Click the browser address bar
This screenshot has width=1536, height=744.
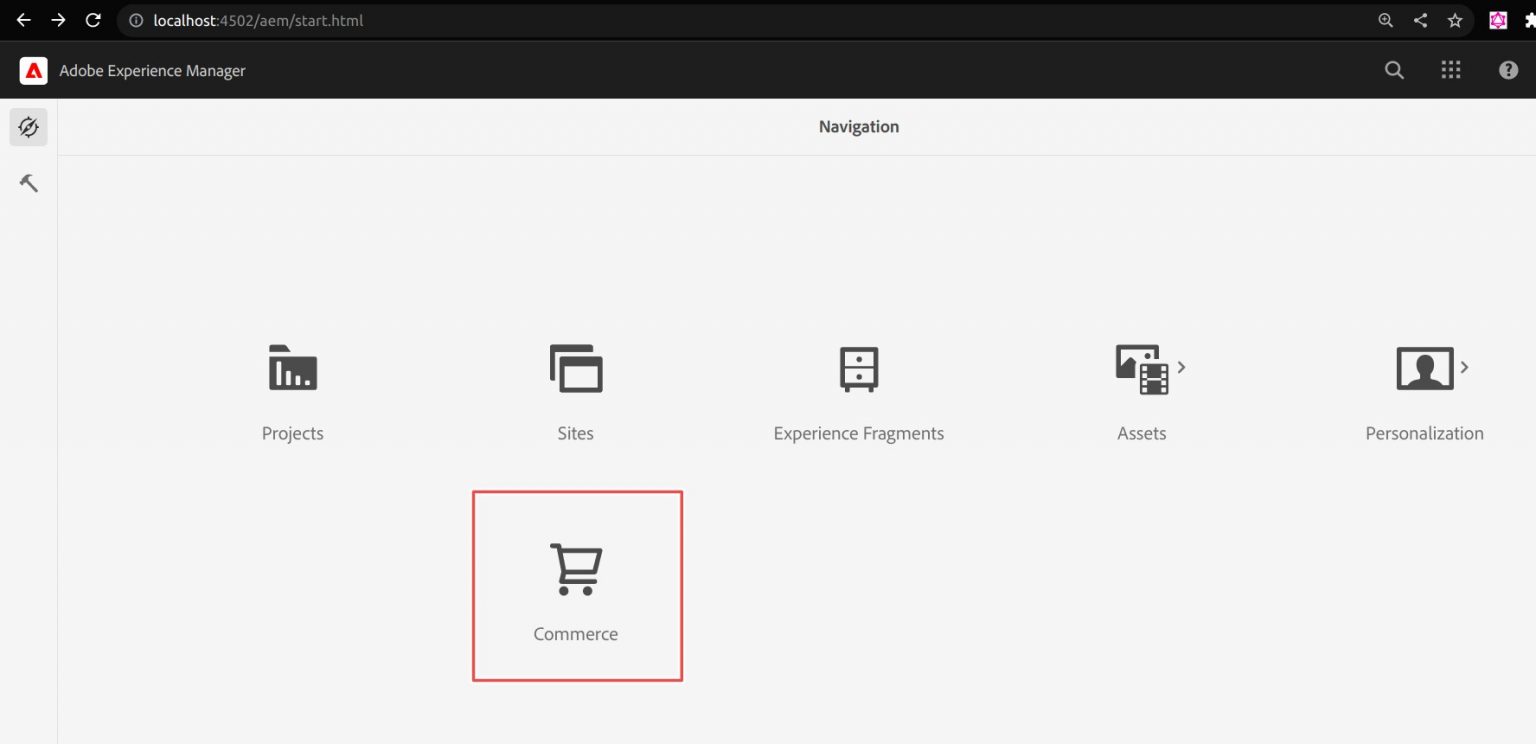(x=250, y=20)
